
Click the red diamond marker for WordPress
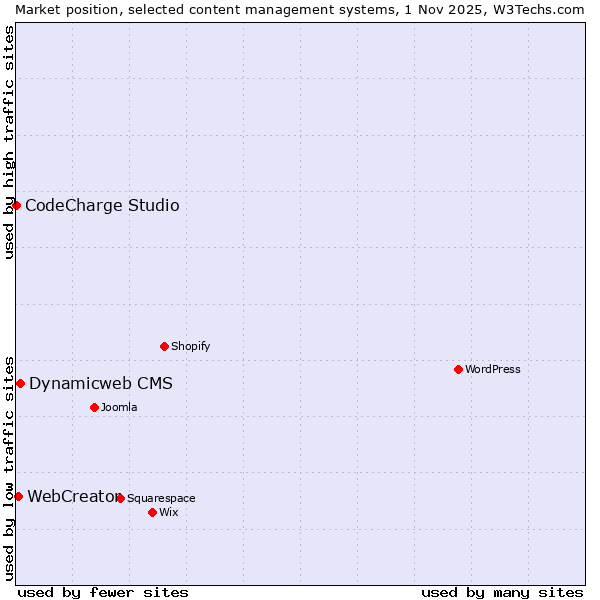(458, 369)
